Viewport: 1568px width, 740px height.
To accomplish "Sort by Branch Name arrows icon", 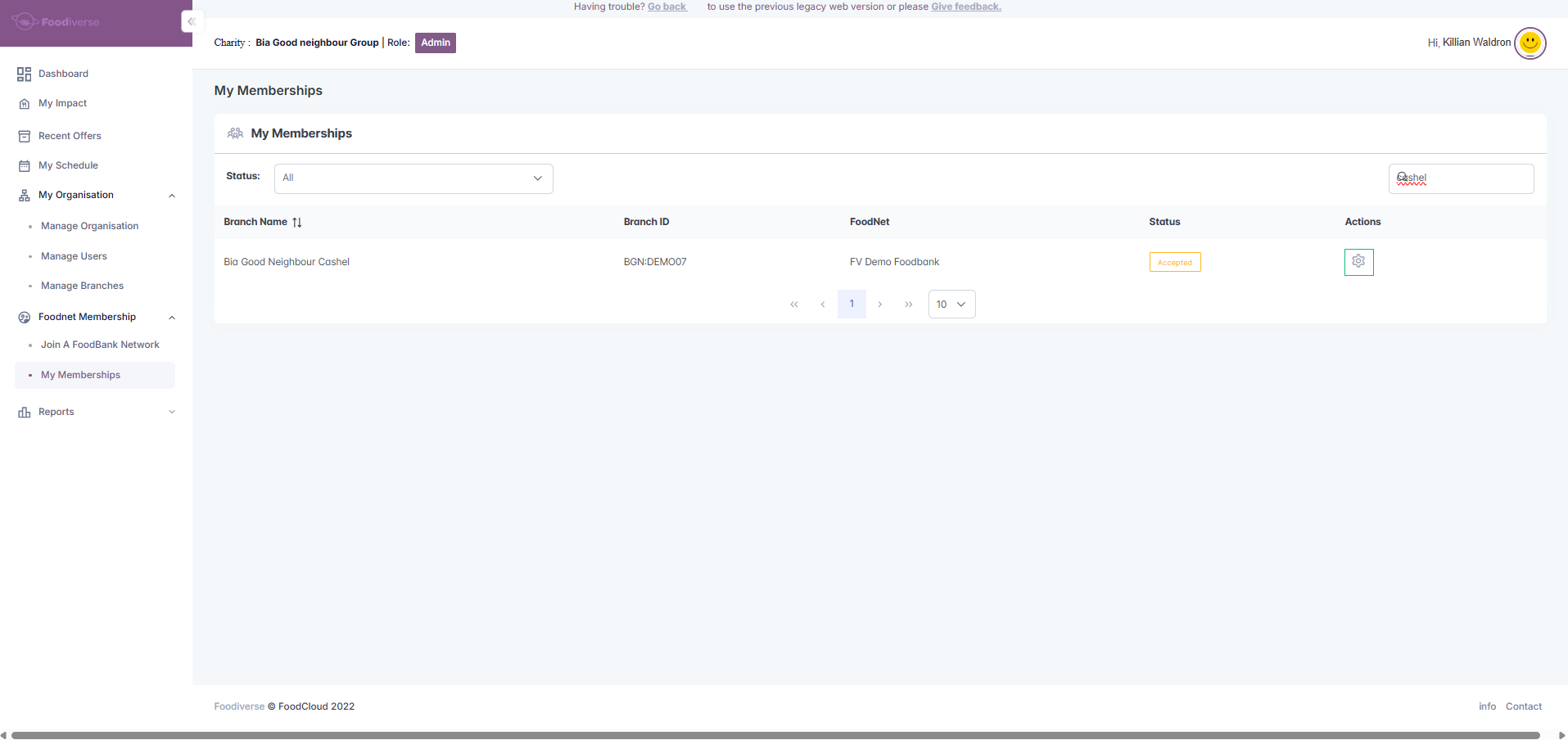I will click(297, 223).
